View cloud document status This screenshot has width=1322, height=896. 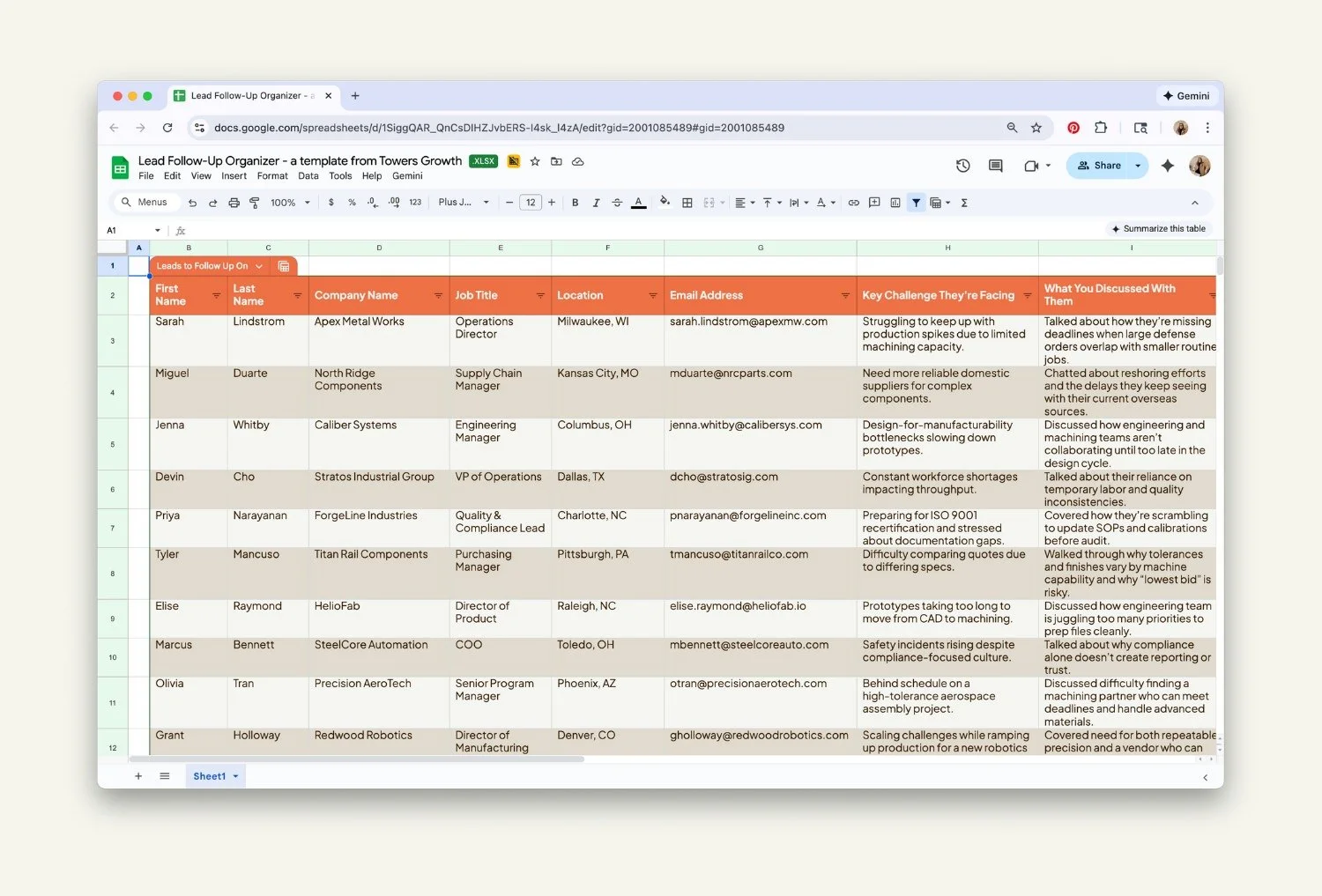coord(578,161)
